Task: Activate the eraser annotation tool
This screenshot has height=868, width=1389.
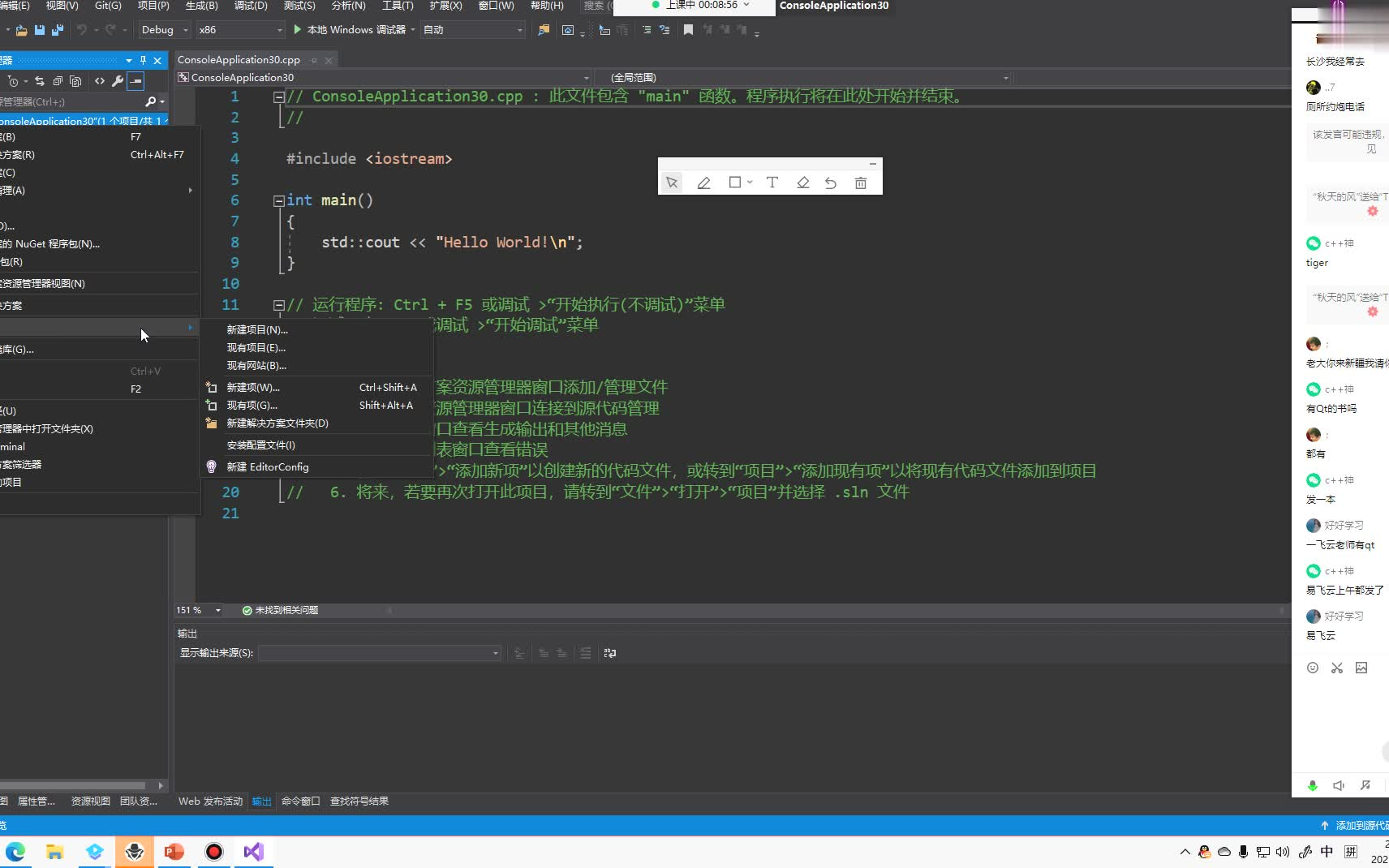Action: (x=802, y=183)
